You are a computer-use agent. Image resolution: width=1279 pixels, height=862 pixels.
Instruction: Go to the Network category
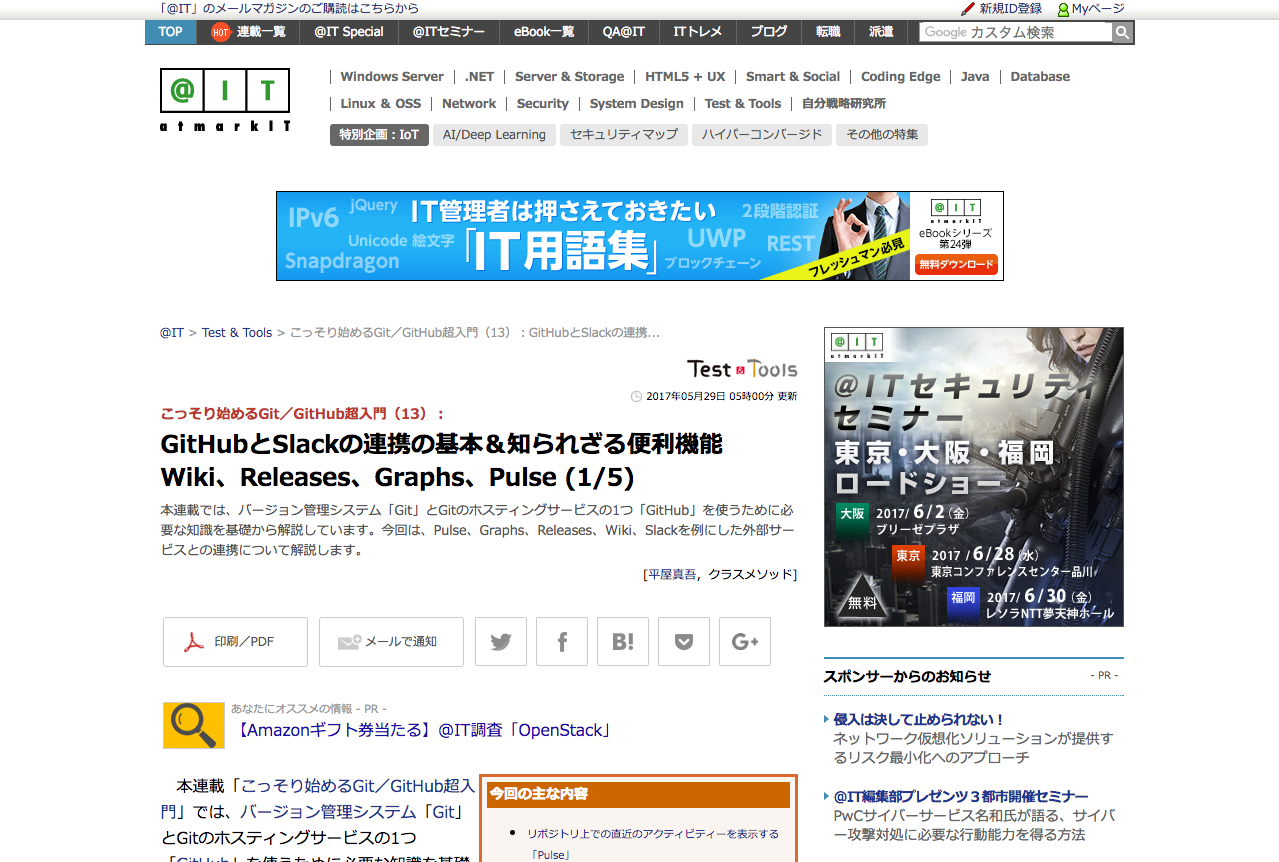click(469, 103)
